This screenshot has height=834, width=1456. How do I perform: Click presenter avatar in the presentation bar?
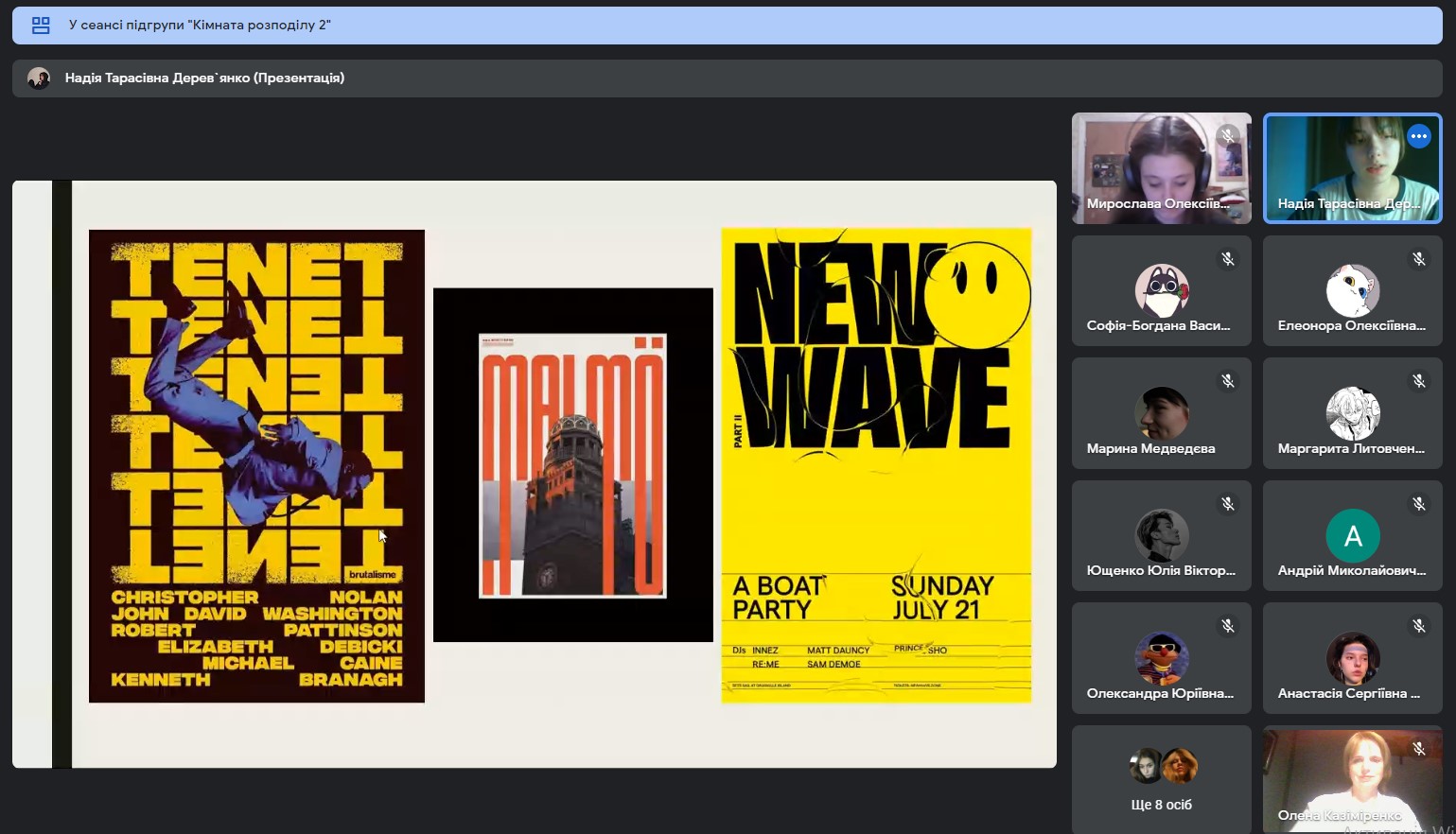pyautogui.click(x=39, y=78)
